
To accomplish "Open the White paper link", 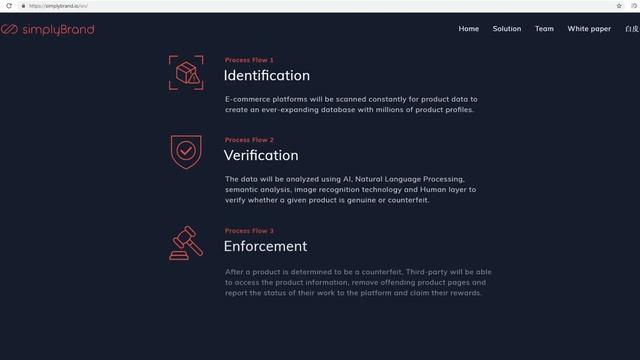I will point(589,29).
